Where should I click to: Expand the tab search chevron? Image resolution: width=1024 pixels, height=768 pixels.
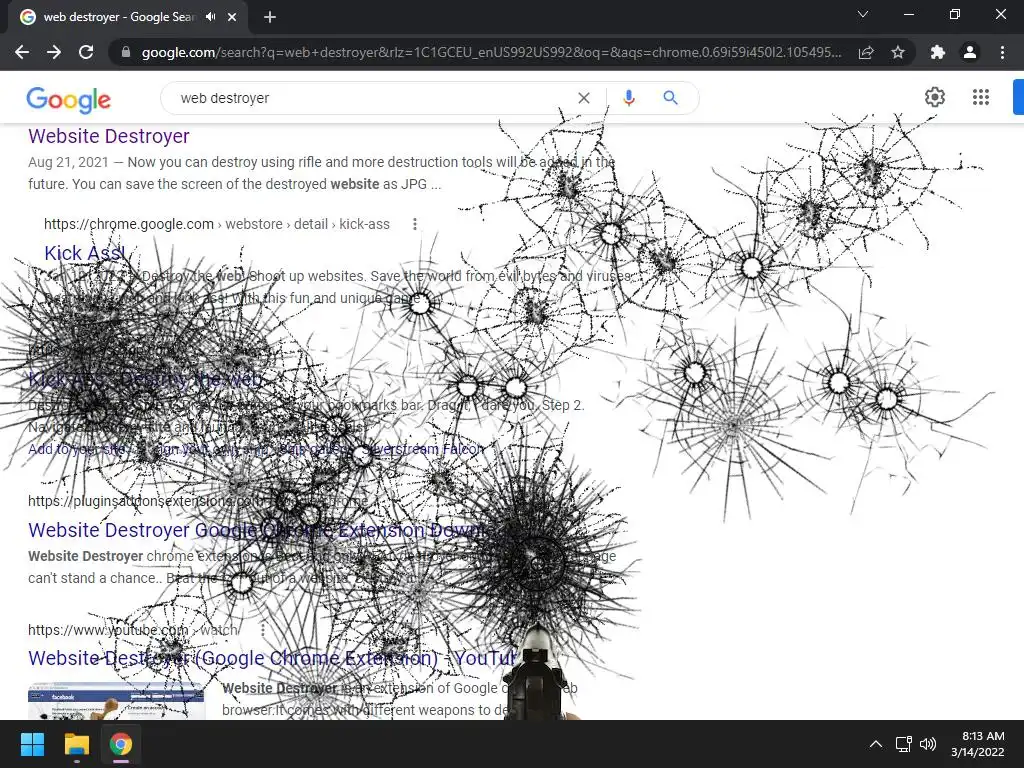[863, 14]
